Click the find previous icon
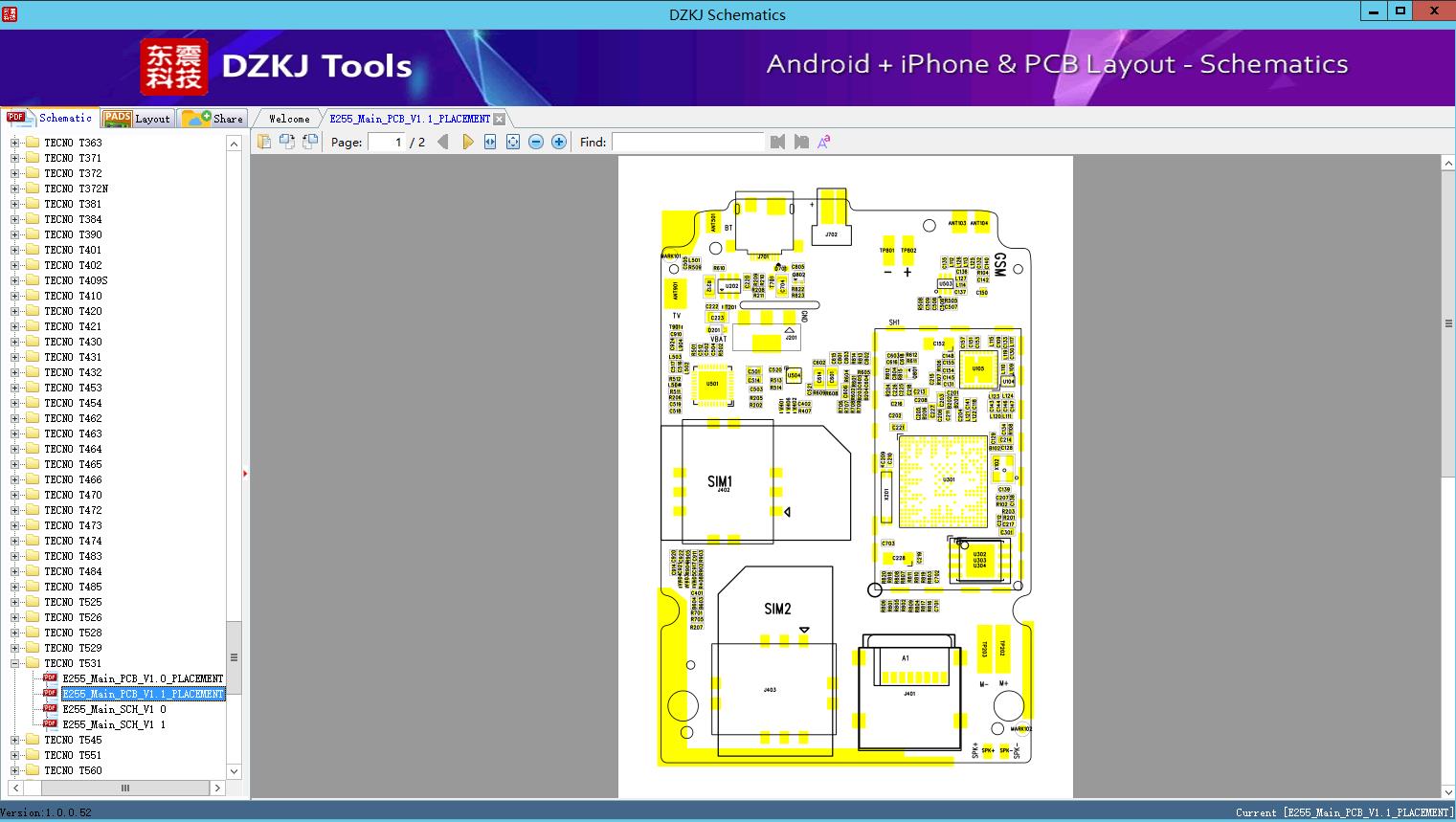 (777, 142)
